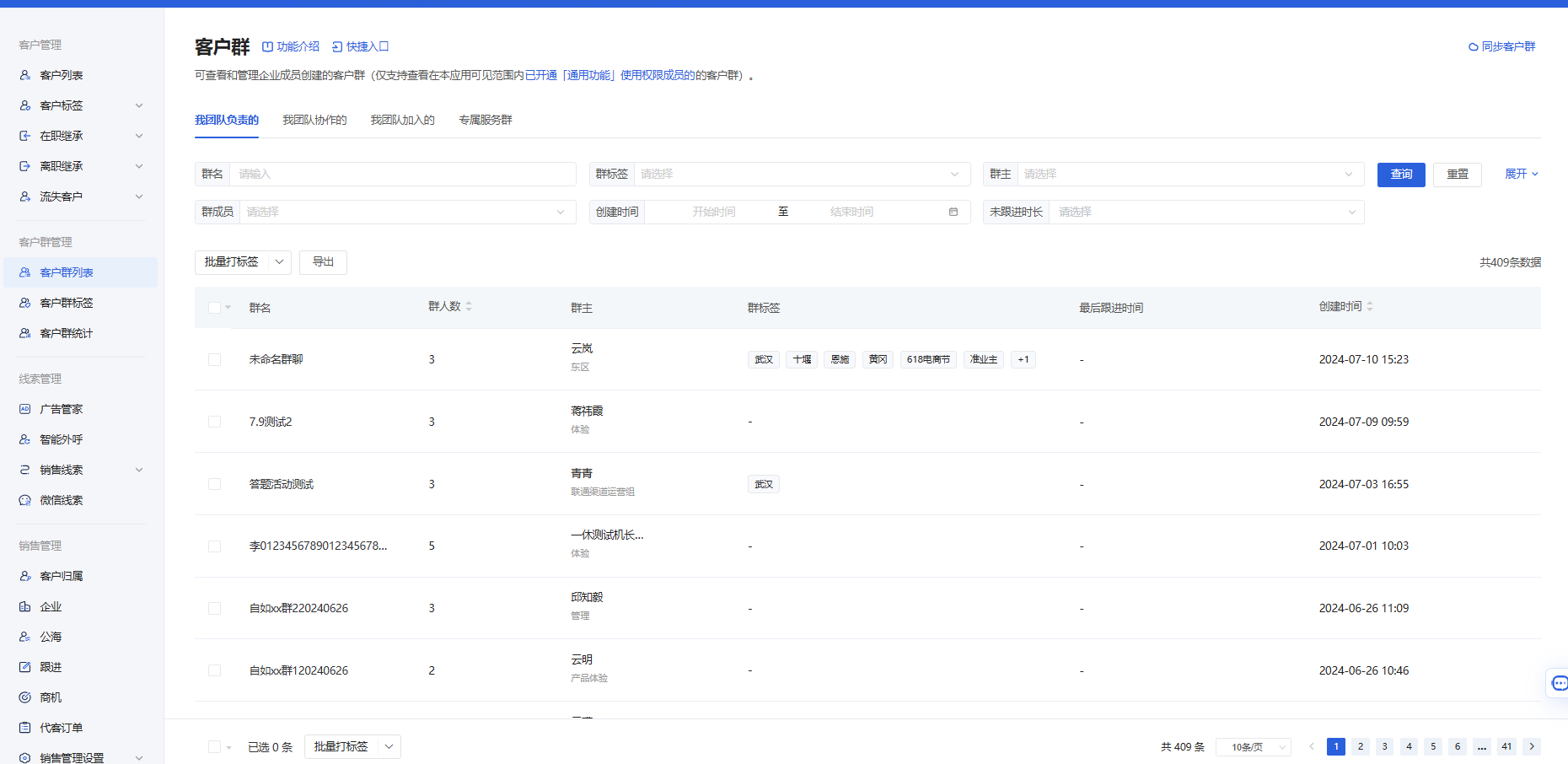Viewport: 1568px width, 764px height.
Task: Click the 客户列表 sidebar icon
Action: point(25,75)
